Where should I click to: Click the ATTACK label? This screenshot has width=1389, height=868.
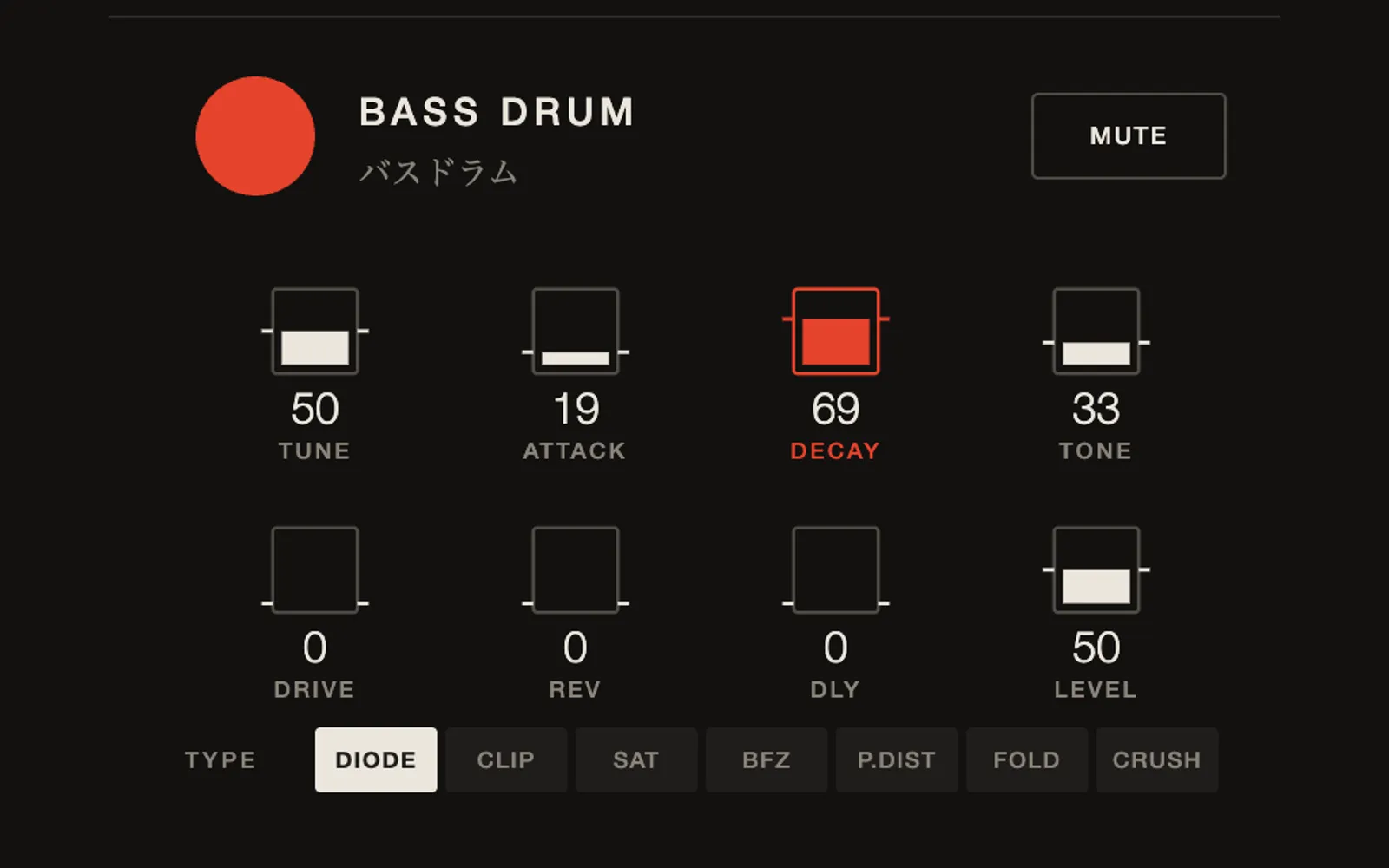575,451
